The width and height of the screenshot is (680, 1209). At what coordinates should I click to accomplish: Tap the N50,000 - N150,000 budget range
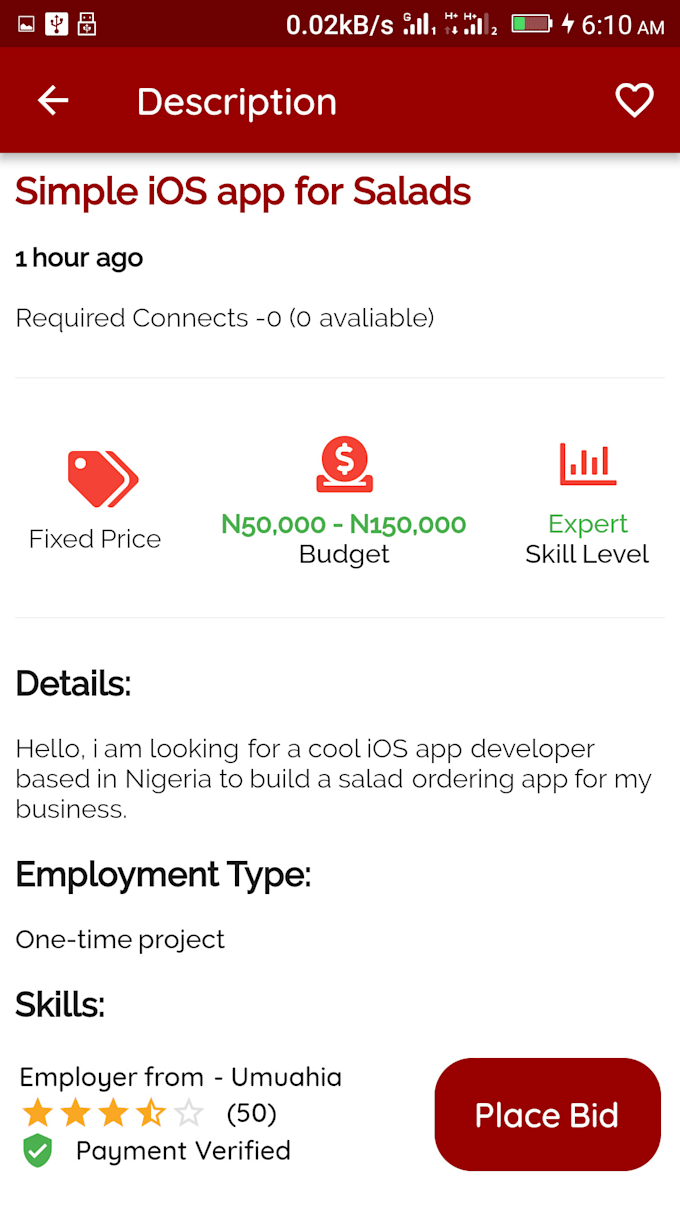(x=343, y=523)
